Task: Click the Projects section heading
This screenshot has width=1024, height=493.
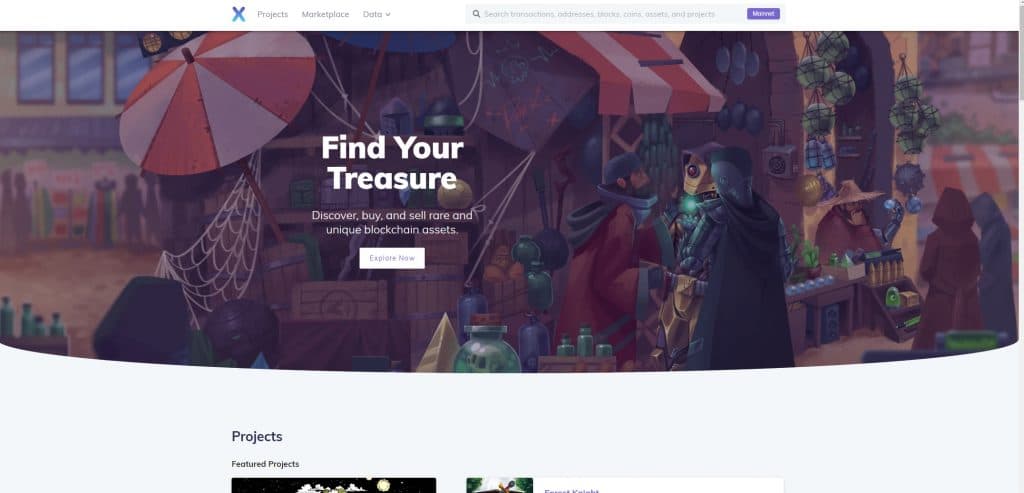Action: (257, 436)
